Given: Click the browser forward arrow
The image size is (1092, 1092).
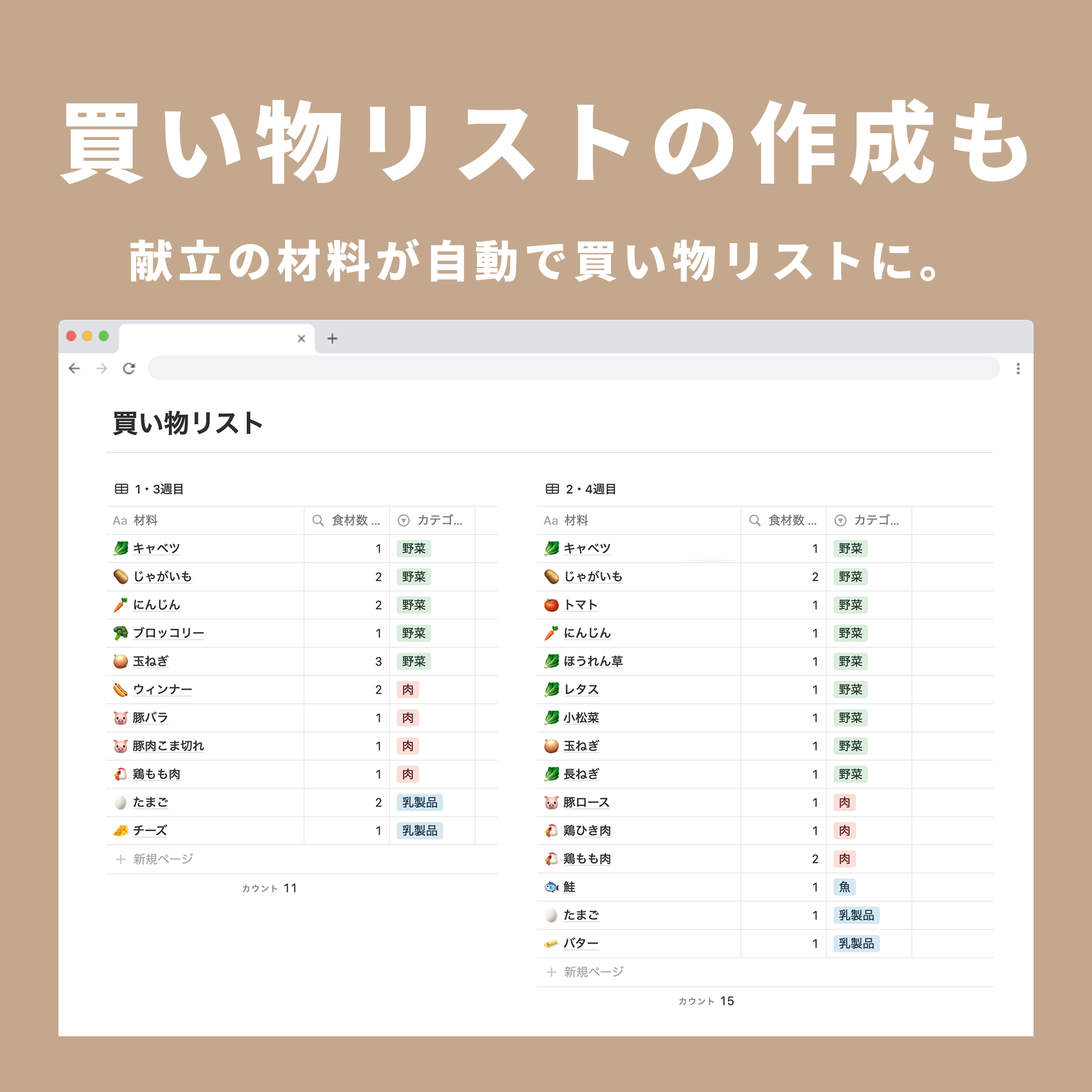Looking at the screenshot, I should pos(101,368).
